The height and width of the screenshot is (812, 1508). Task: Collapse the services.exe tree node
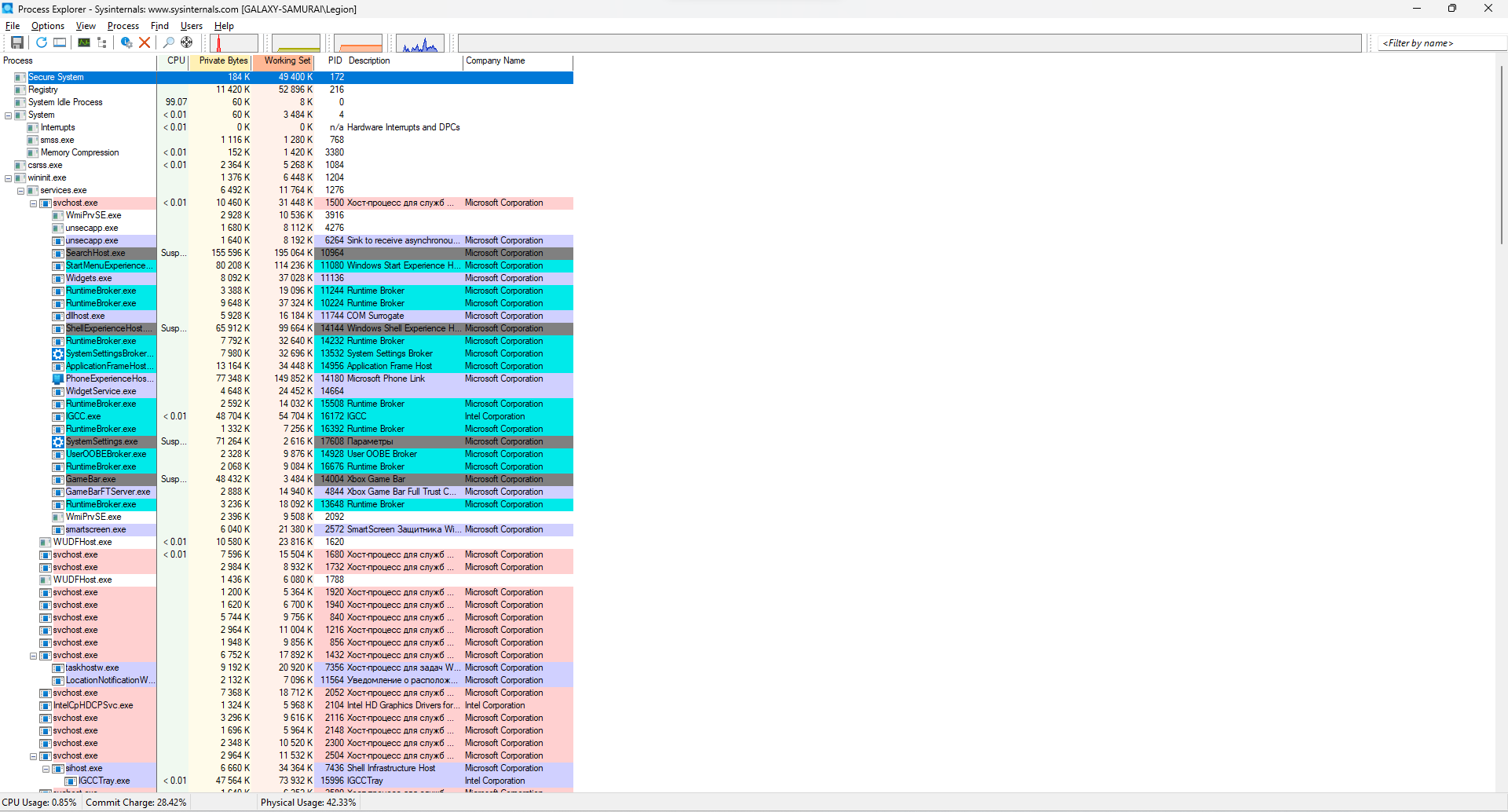(x=20, y=191)
